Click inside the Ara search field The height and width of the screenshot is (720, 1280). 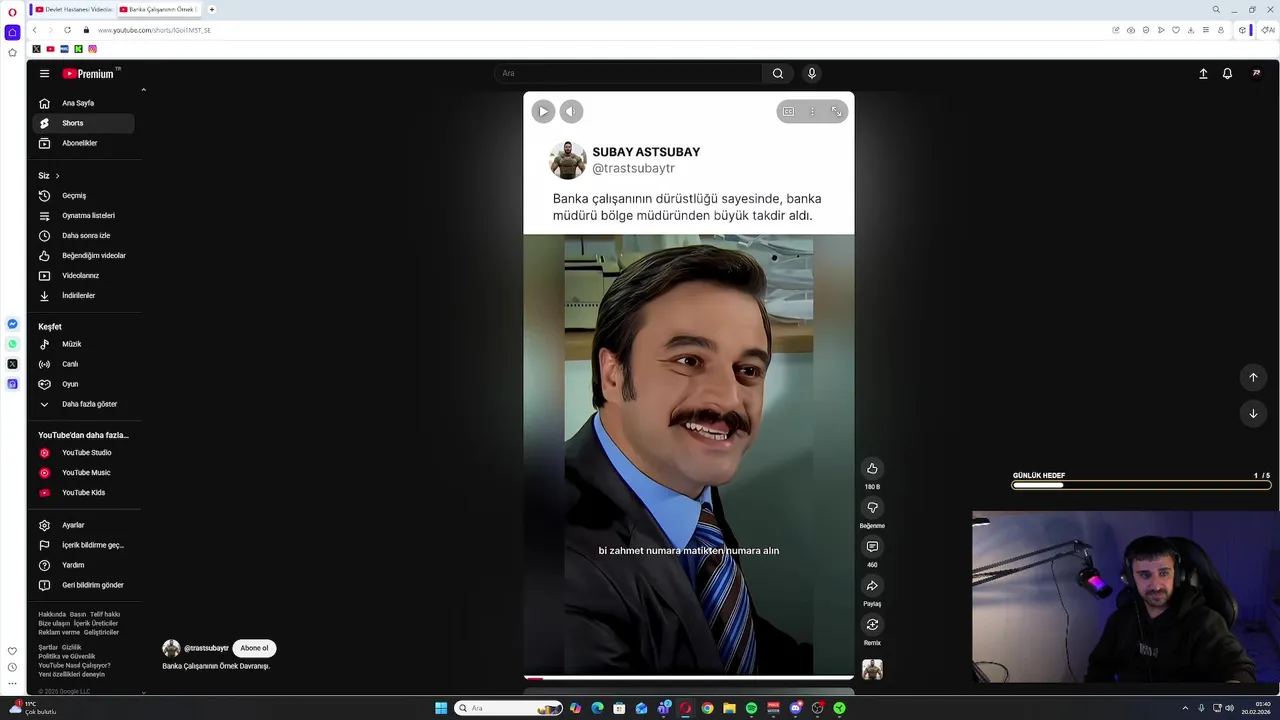click(628, 73)
